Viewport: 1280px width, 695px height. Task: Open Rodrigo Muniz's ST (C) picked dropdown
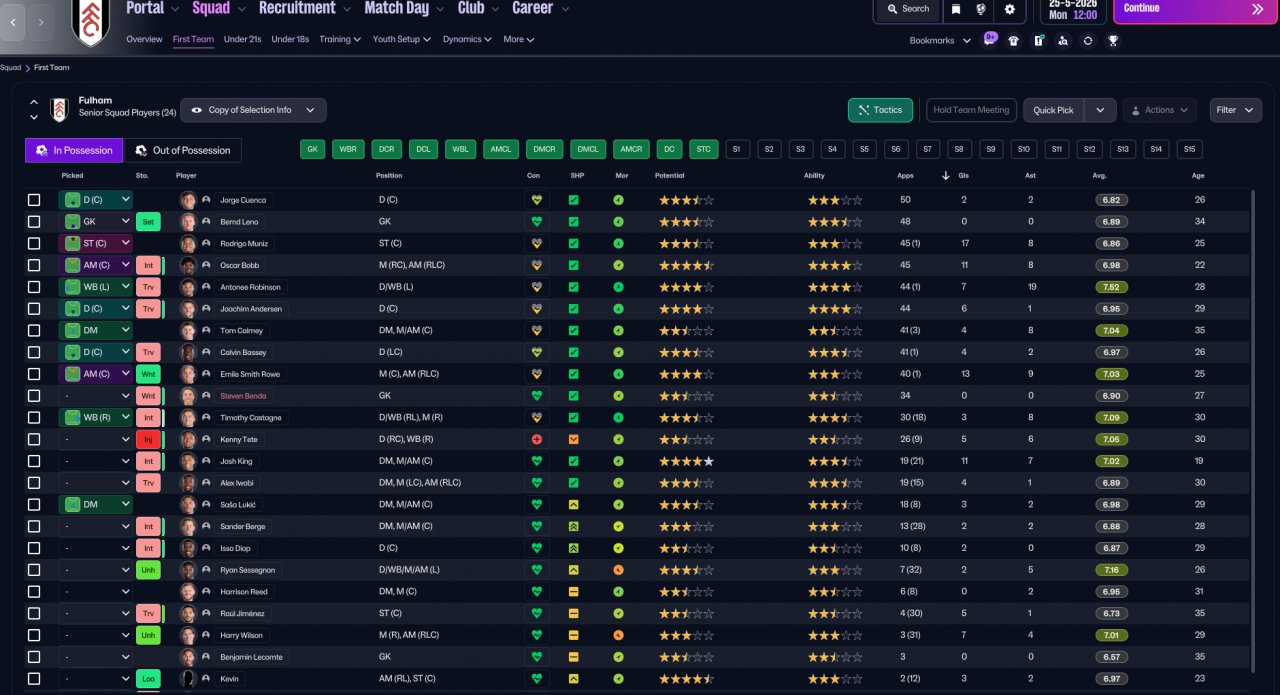click(95, 243)
